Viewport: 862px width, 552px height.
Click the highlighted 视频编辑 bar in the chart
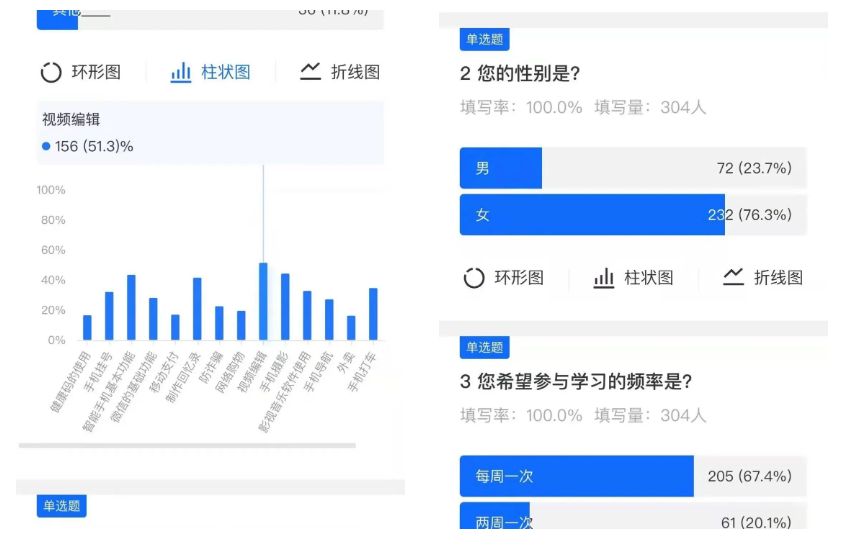pos(263,302)
